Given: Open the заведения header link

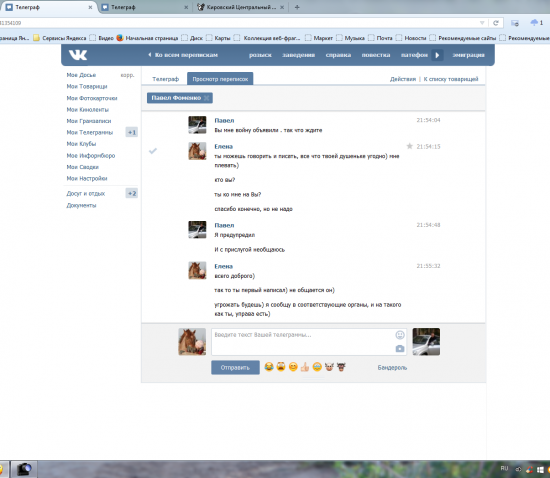Looking at the screenshot, I should coord(299,55).
